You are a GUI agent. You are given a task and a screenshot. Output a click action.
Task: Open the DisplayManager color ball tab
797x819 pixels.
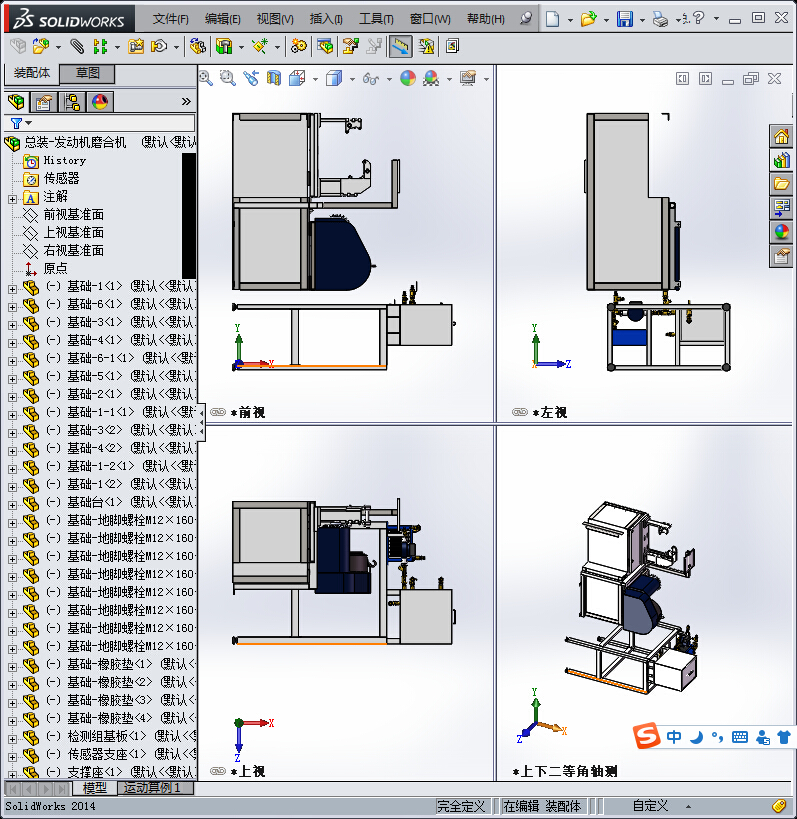tap(100, 101)
